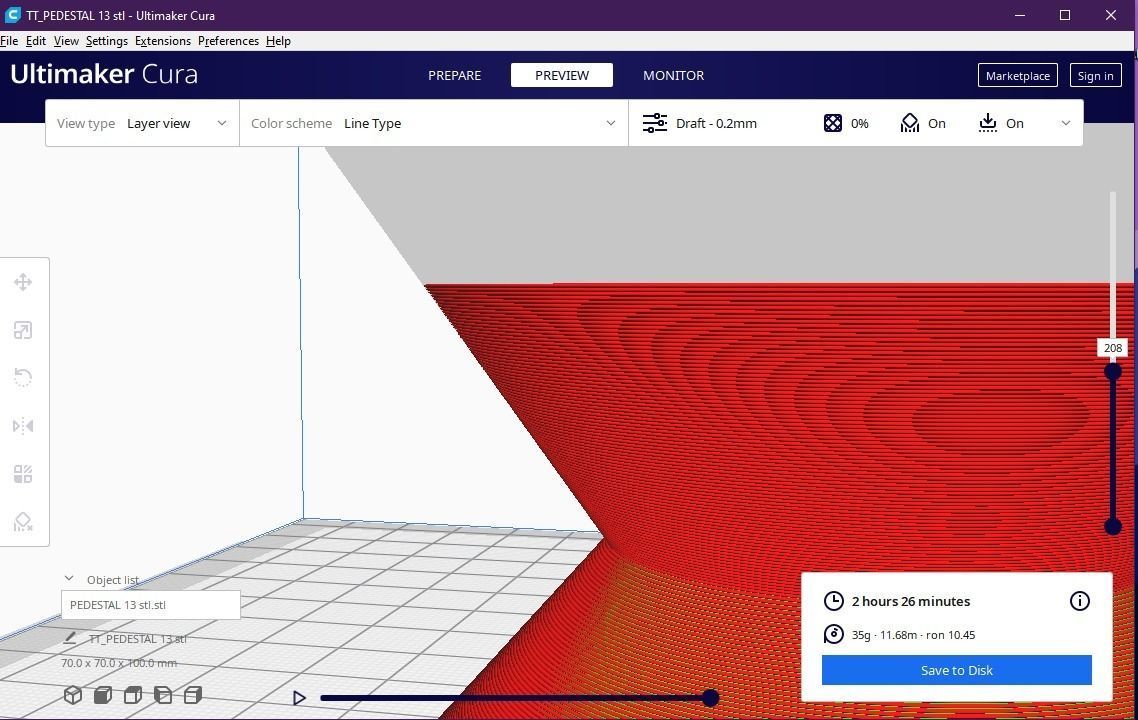This screenshot has width=1138, height=720.
Task: Select the Rotate tool icon
Action: [22, 377]
